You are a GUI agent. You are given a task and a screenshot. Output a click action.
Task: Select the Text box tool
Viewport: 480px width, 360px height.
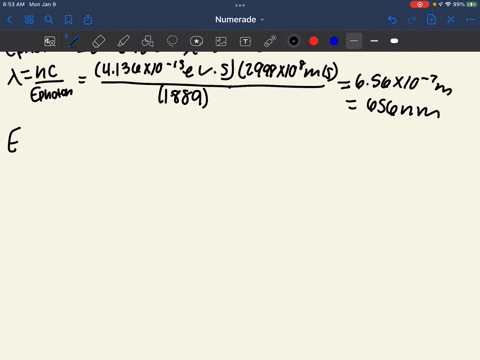point(245,41)
